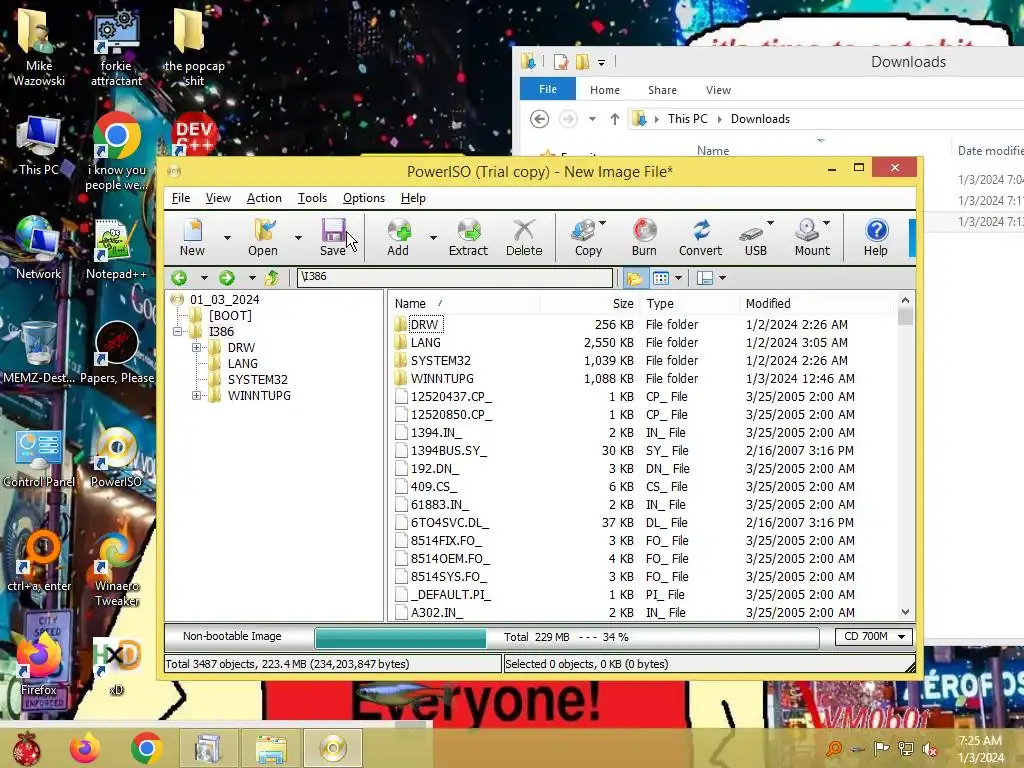Viewport: 1024px width, 768px height.
Task: Click the Burn toolbar icon
Action: 644,237
